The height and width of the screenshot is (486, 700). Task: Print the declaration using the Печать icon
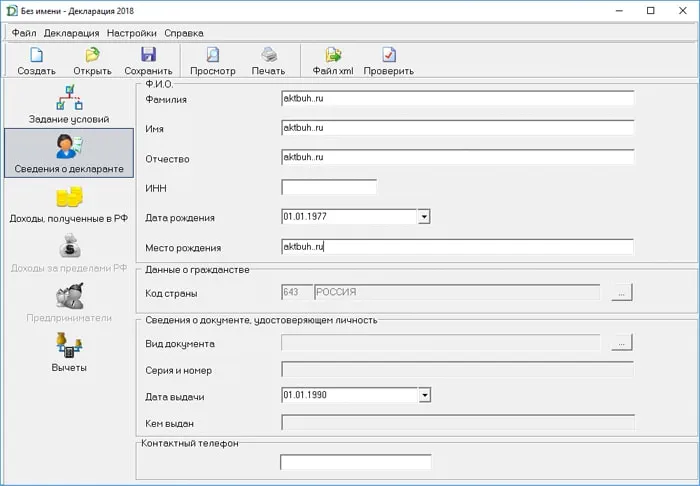coord(268,56)
